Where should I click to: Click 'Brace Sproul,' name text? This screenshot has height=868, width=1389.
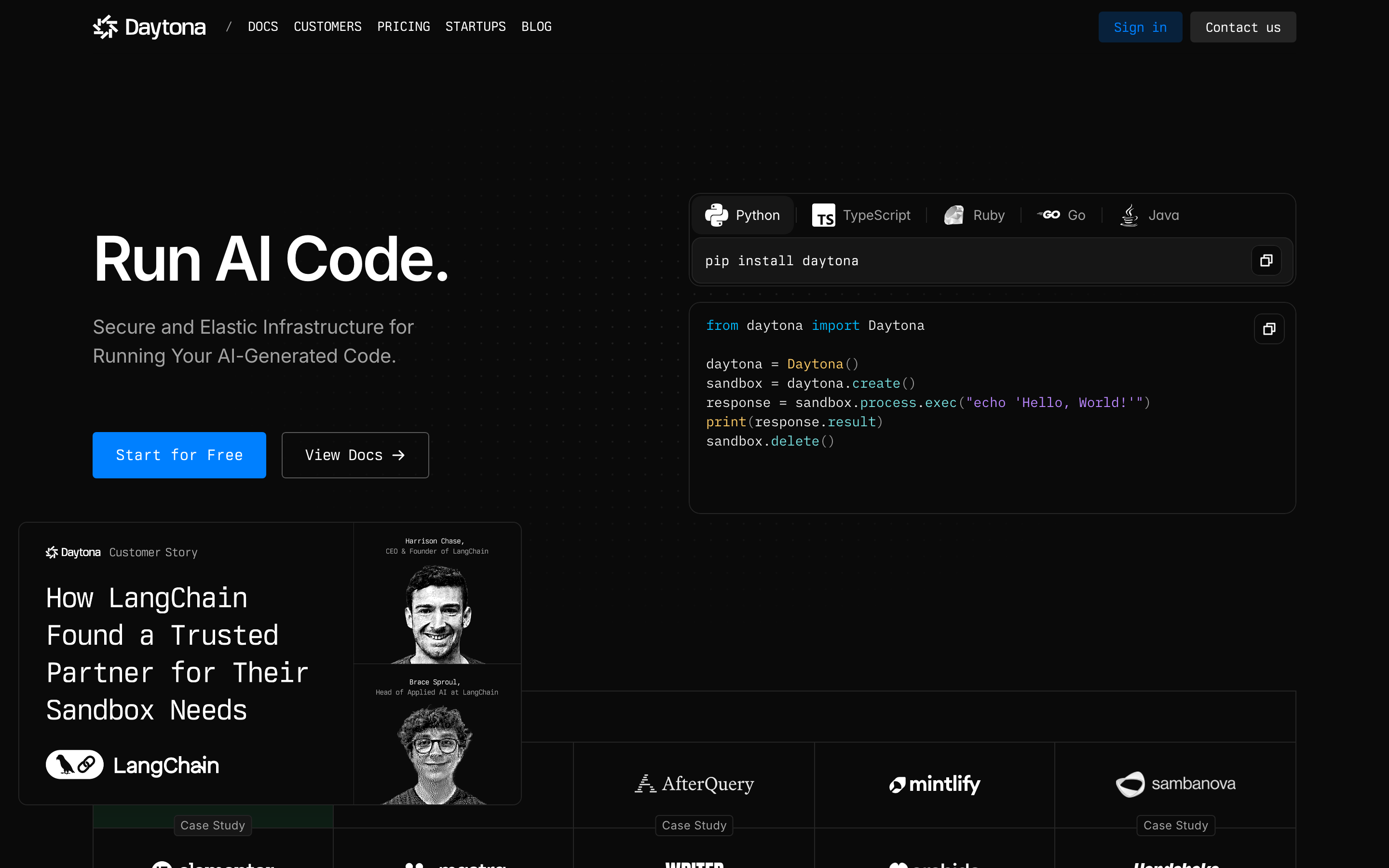click(x=435, y=682)
